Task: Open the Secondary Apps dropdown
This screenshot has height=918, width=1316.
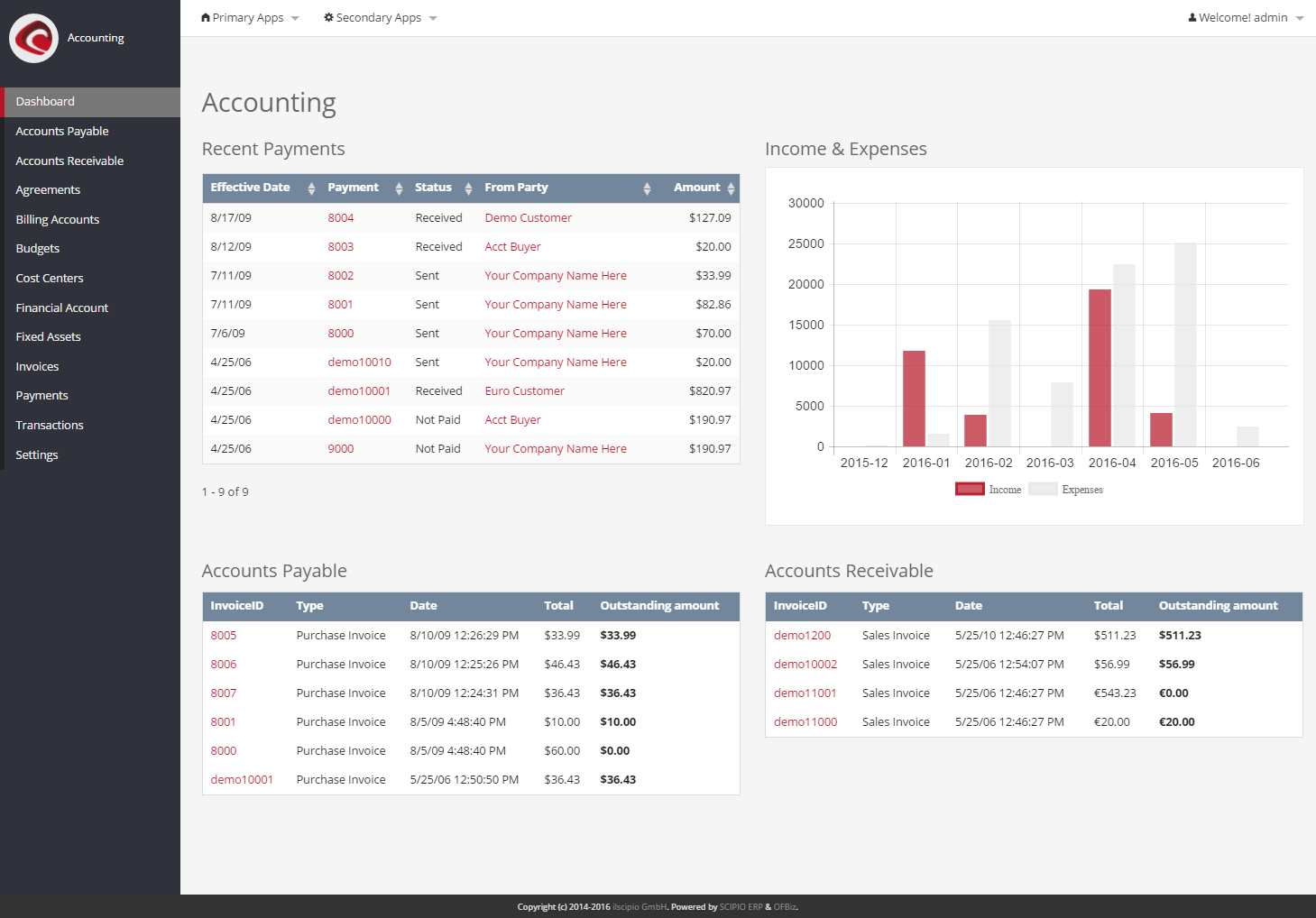Action: (x=380, y=18)
